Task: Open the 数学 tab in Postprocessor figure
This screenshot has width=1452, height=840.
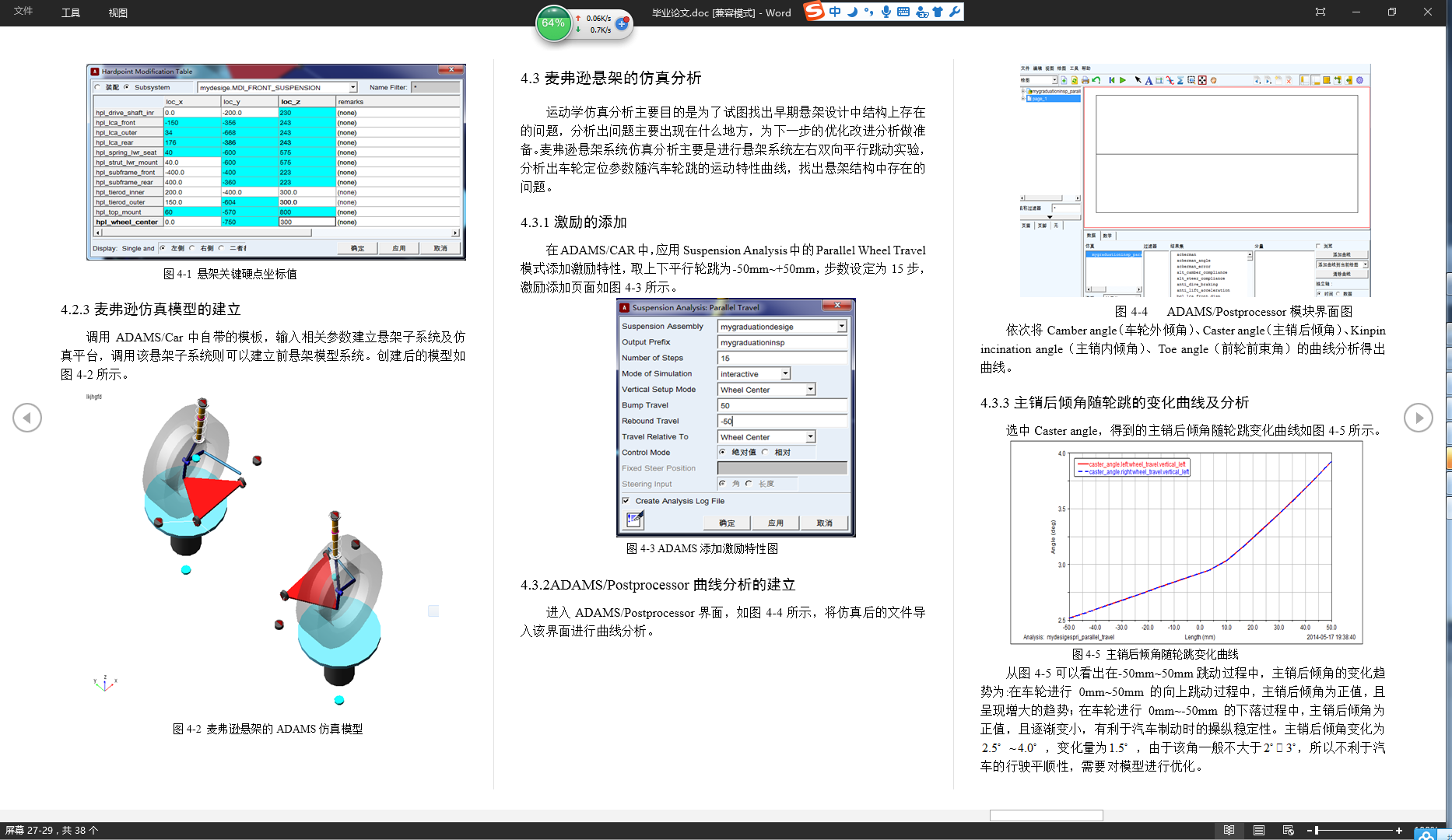Action: tap(1107, 235)
